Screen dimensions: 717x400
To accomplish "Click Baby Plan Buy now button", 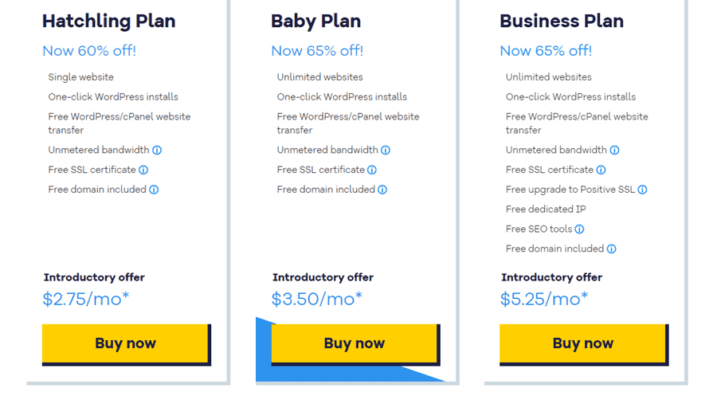I will click(x=355, y=344).
